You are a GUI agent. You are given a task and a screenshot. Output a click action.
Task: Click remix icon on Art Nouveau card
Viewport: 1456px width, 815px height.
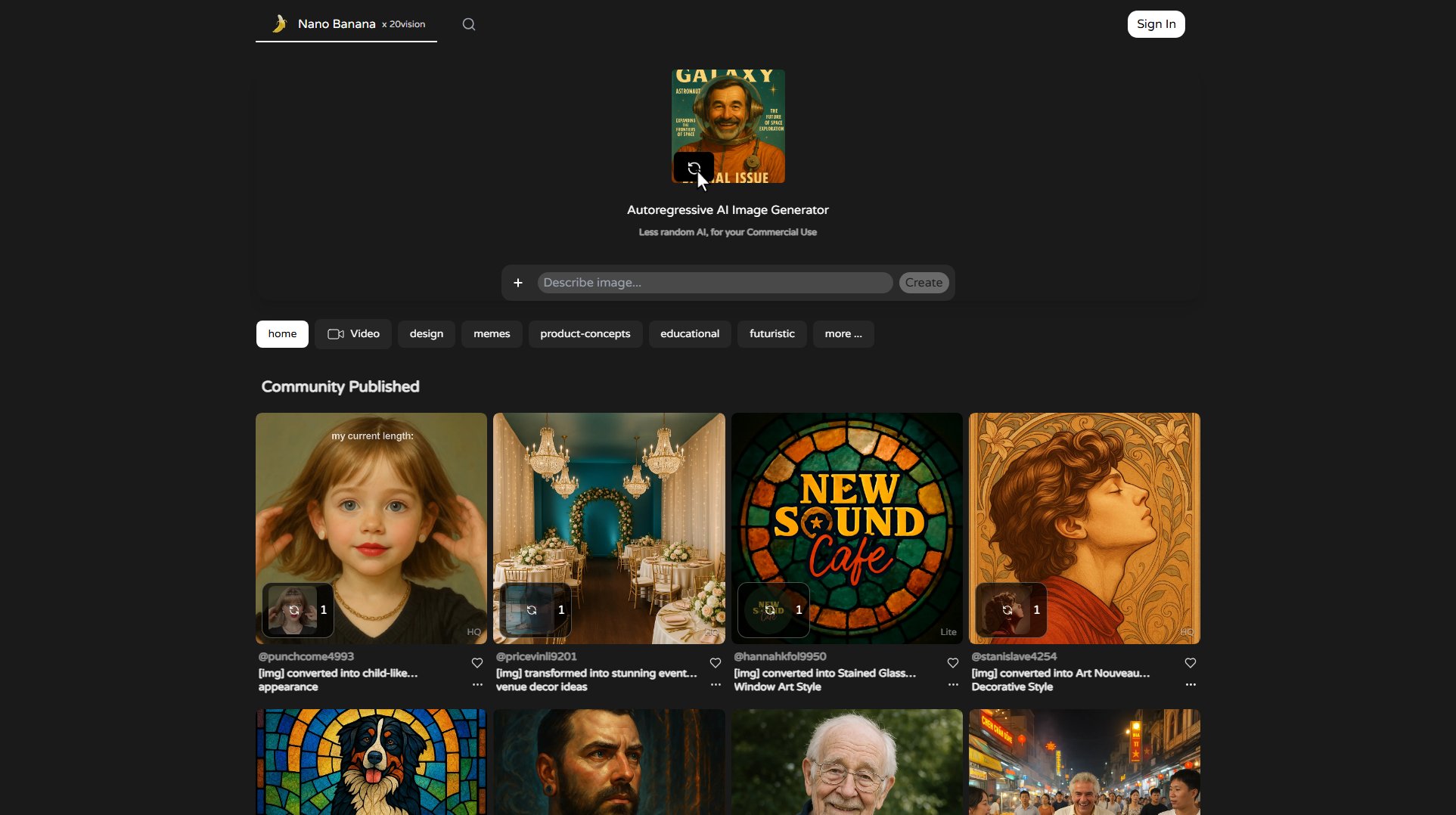point(1007,610)
